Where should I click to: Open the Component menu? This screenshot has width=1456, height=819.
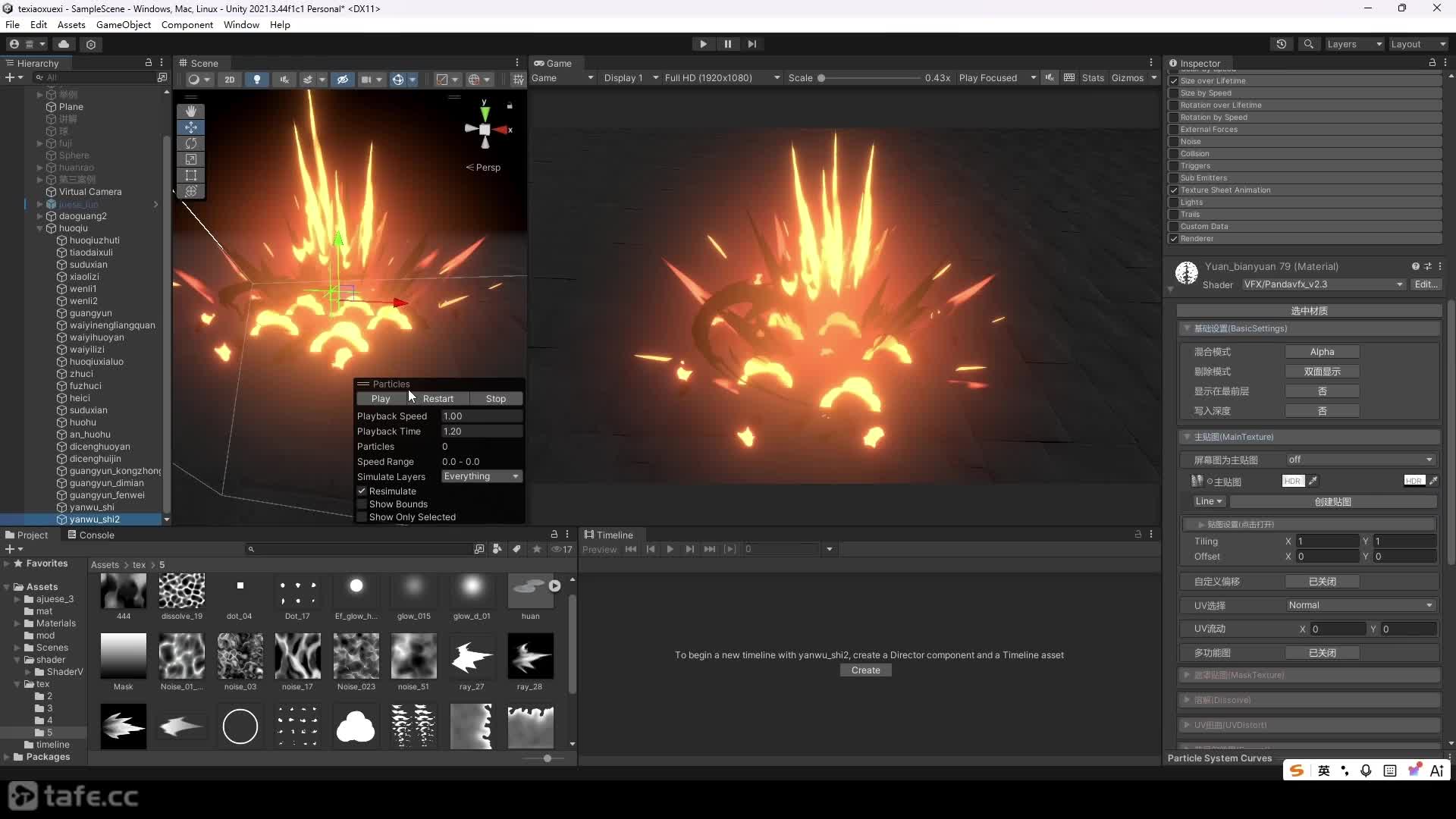tap(187, 24)
